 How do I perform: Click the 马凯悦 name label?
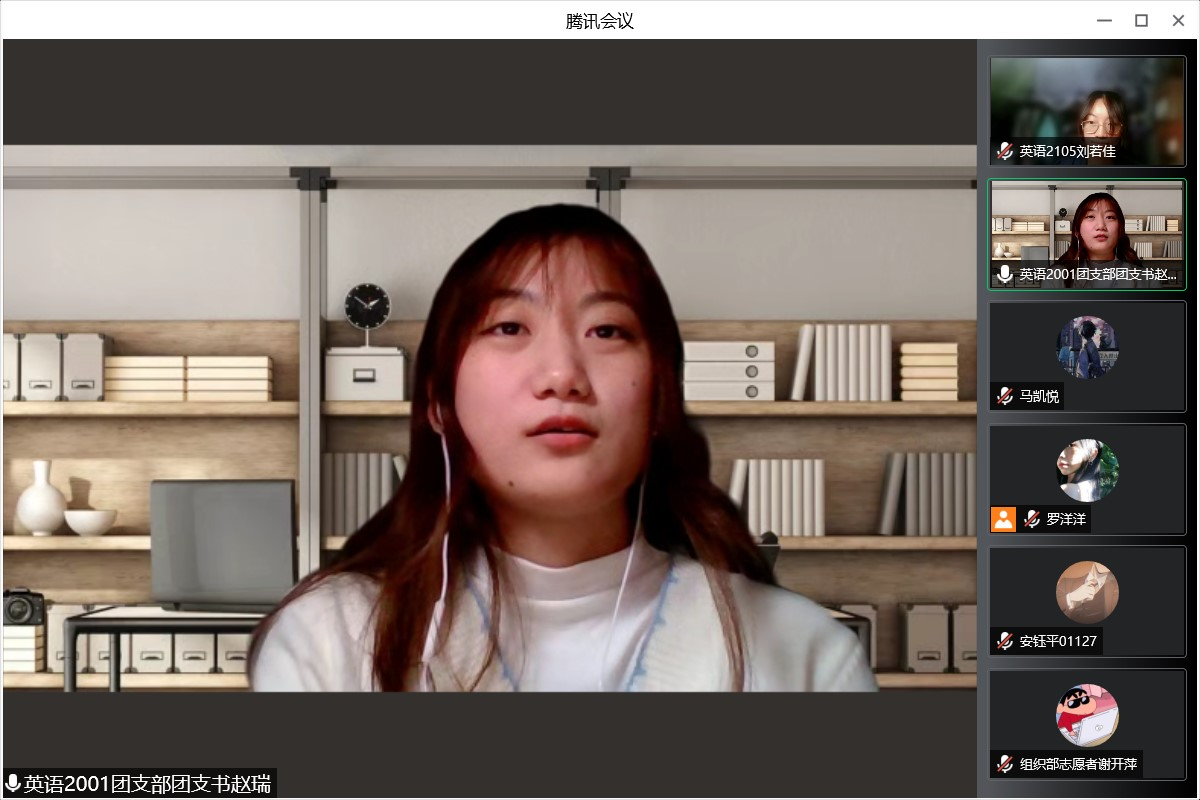[x=1039, y=396]
